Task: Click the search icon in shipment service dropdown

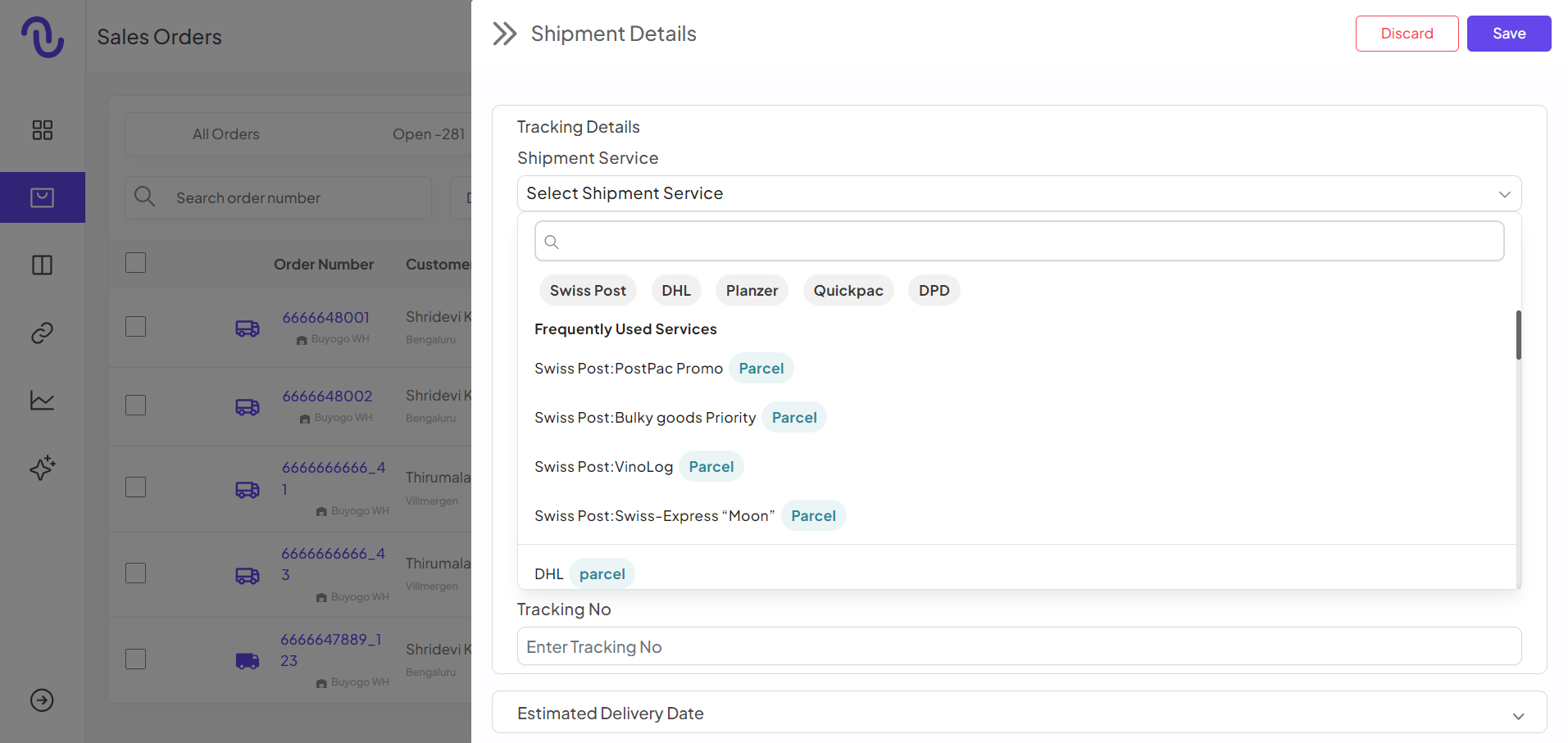Action: pyautogui.click(x=552, y=242)
